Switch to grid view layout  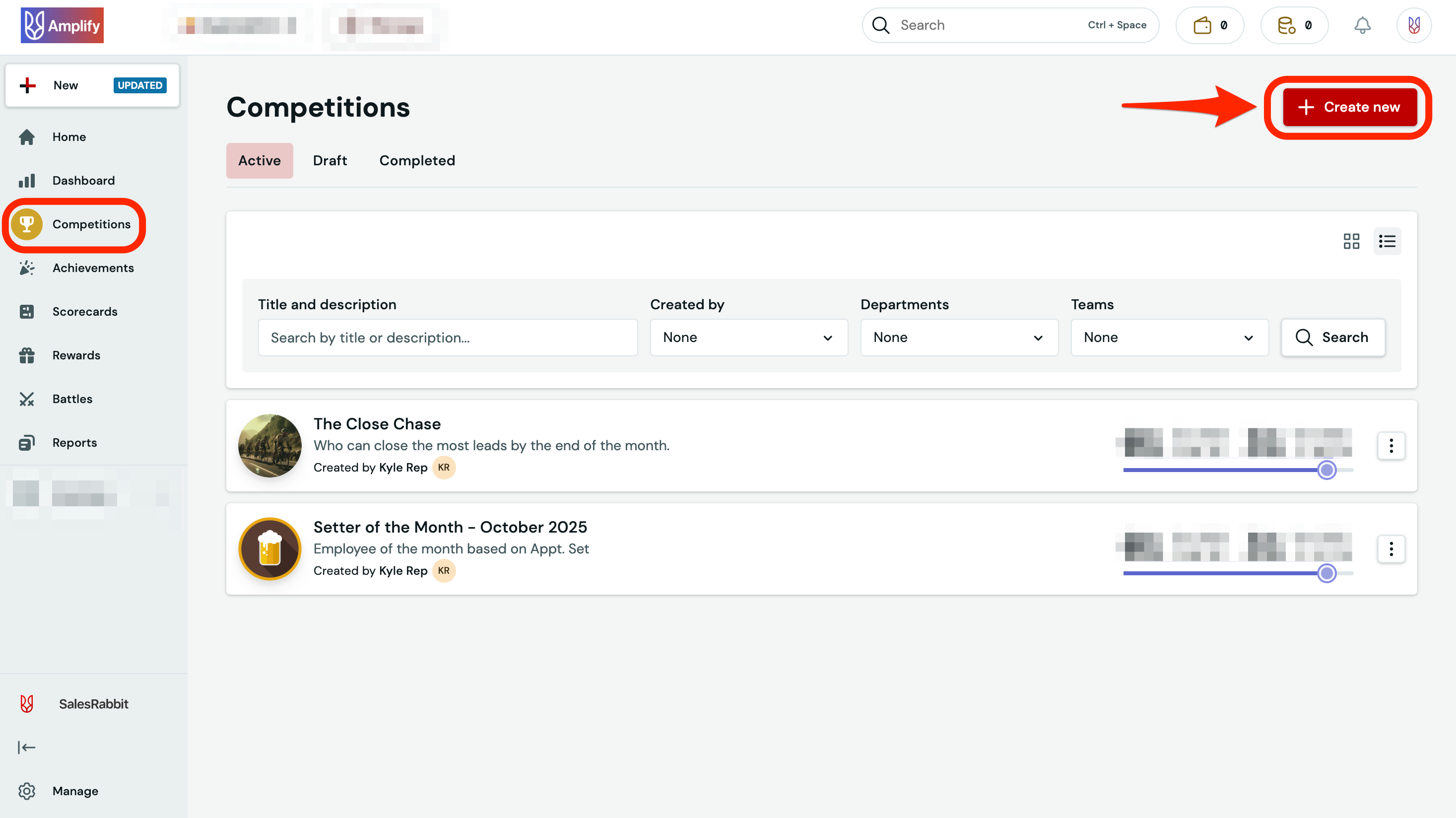(x=1351, y=241)
